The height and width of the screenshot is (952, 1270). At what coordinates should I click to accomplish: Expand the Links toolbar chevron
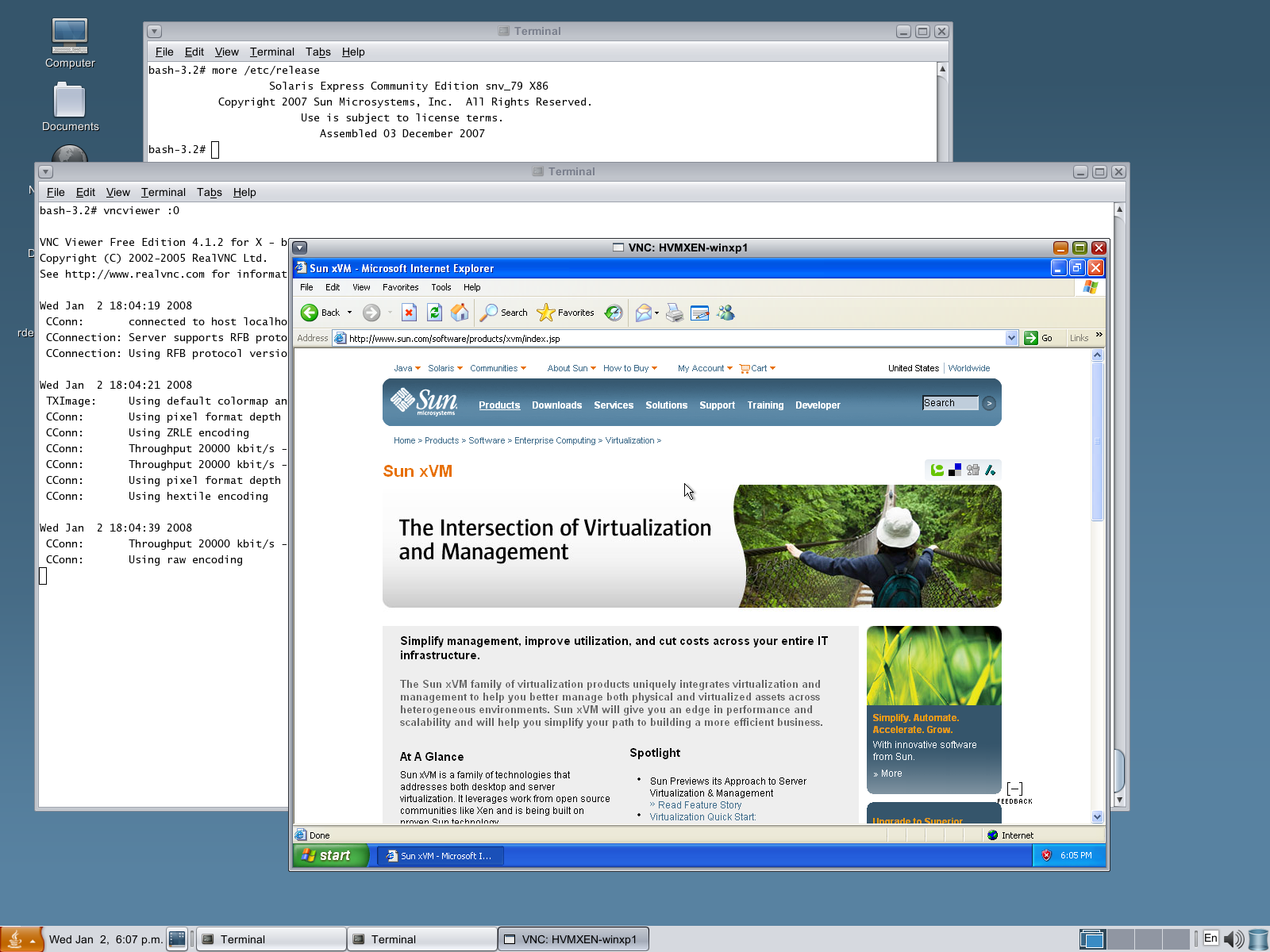click(1099, 335)
